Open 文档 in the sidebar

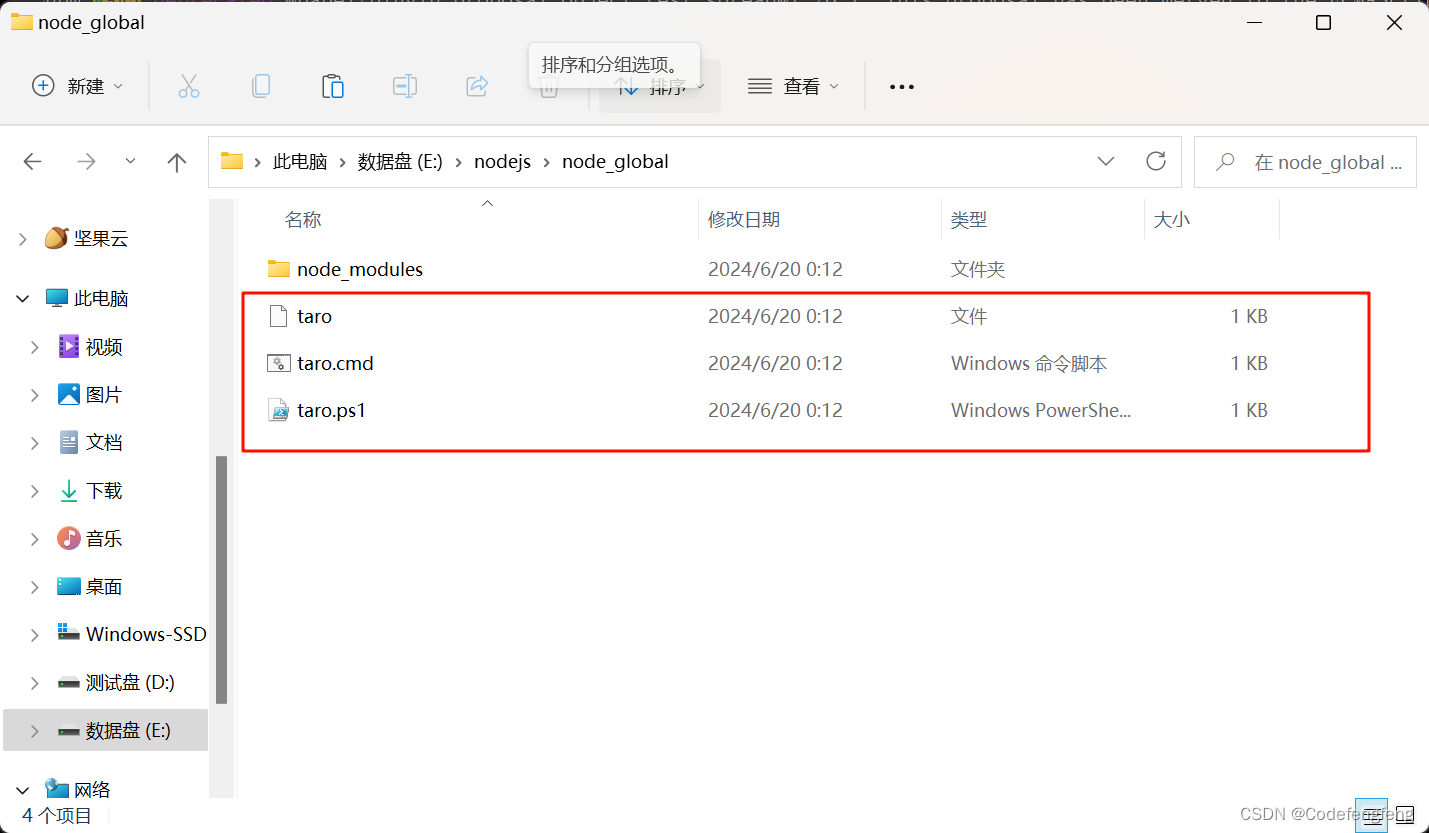click(104, 443)
